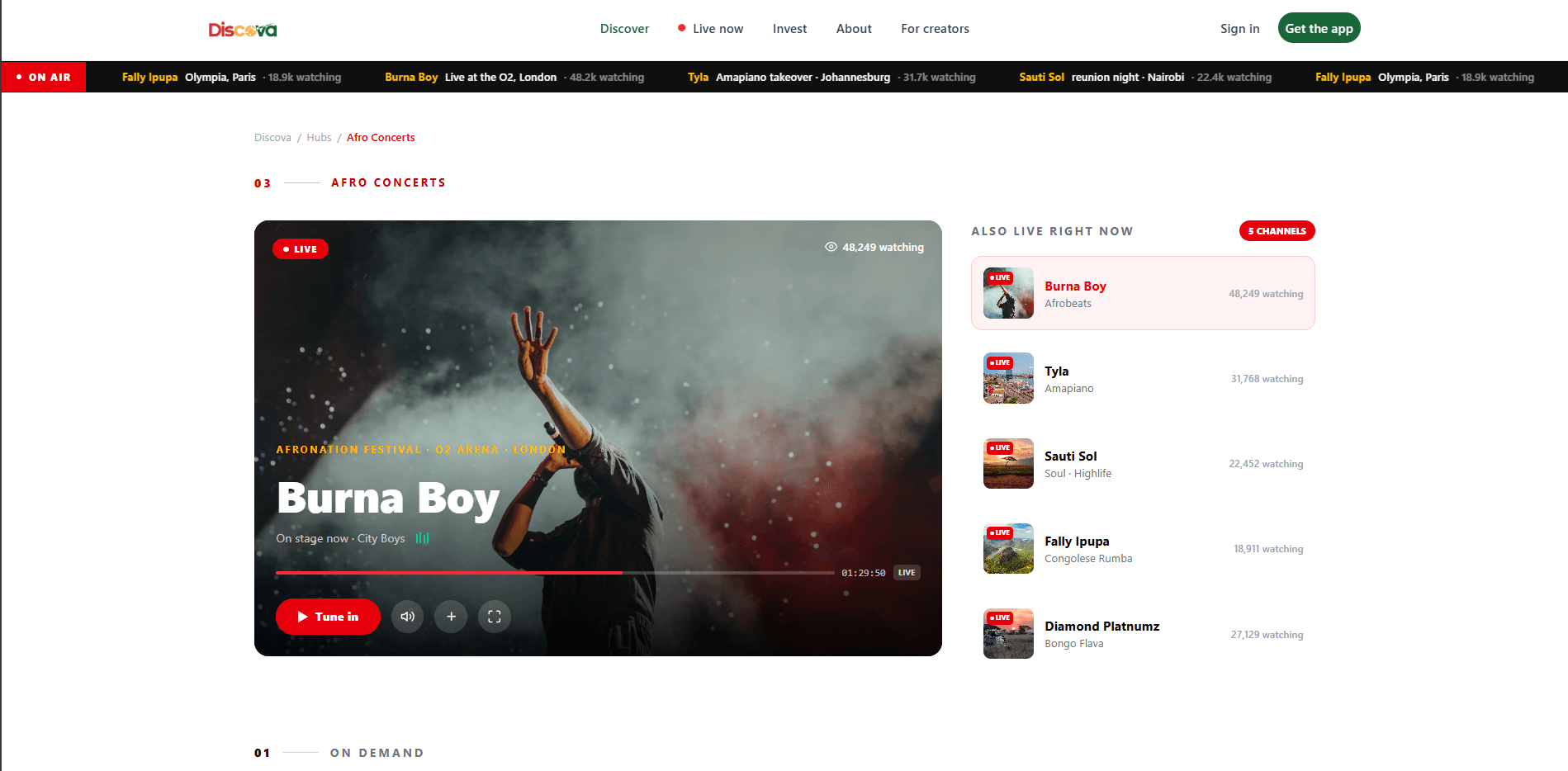Viewport: 1568px width, 771px height.
Task: Click the 18,911 watching count
Action: pos(1268,549)
